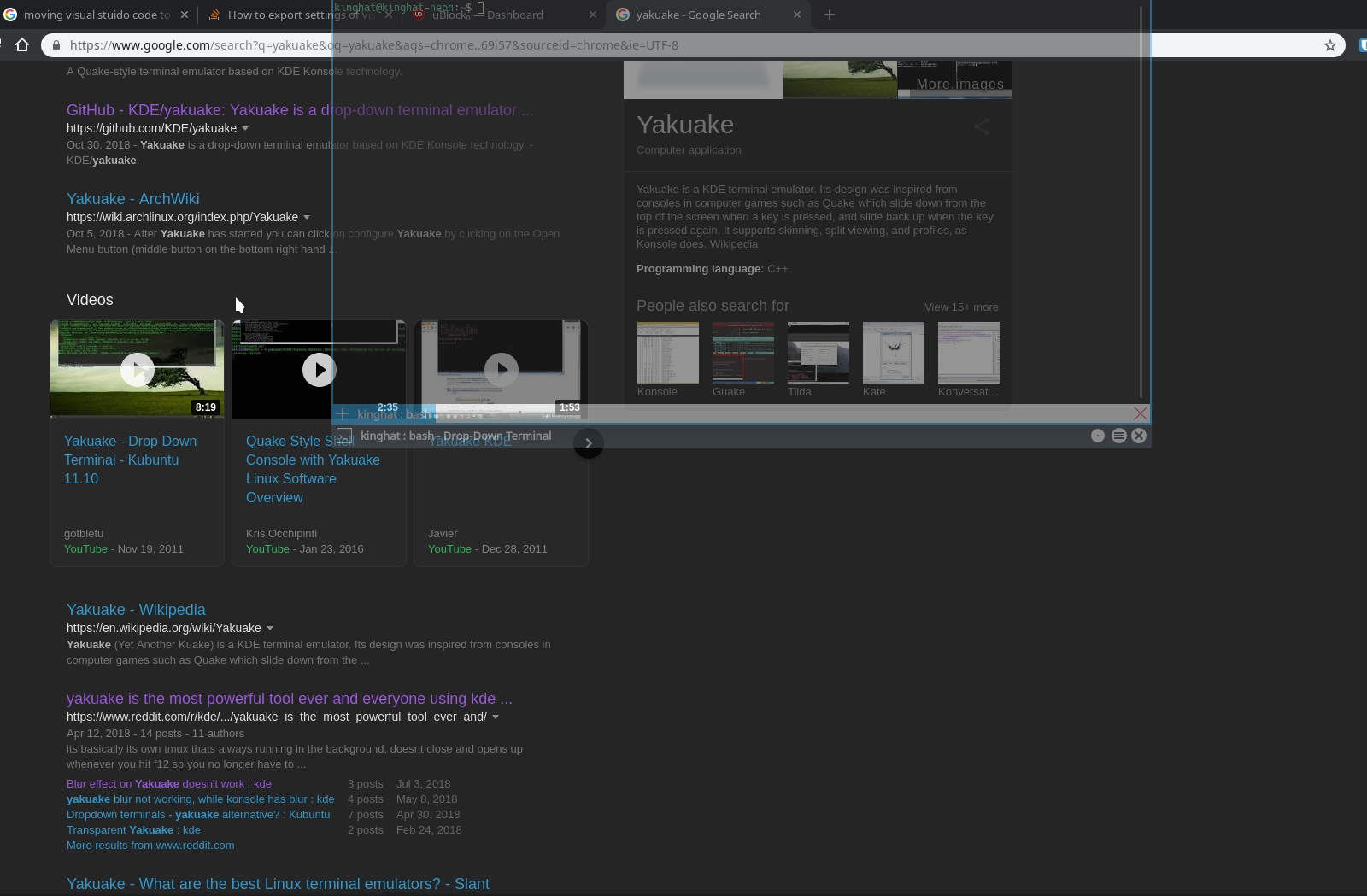Bookmark this page with the star icon

[x=1329, y=45]
